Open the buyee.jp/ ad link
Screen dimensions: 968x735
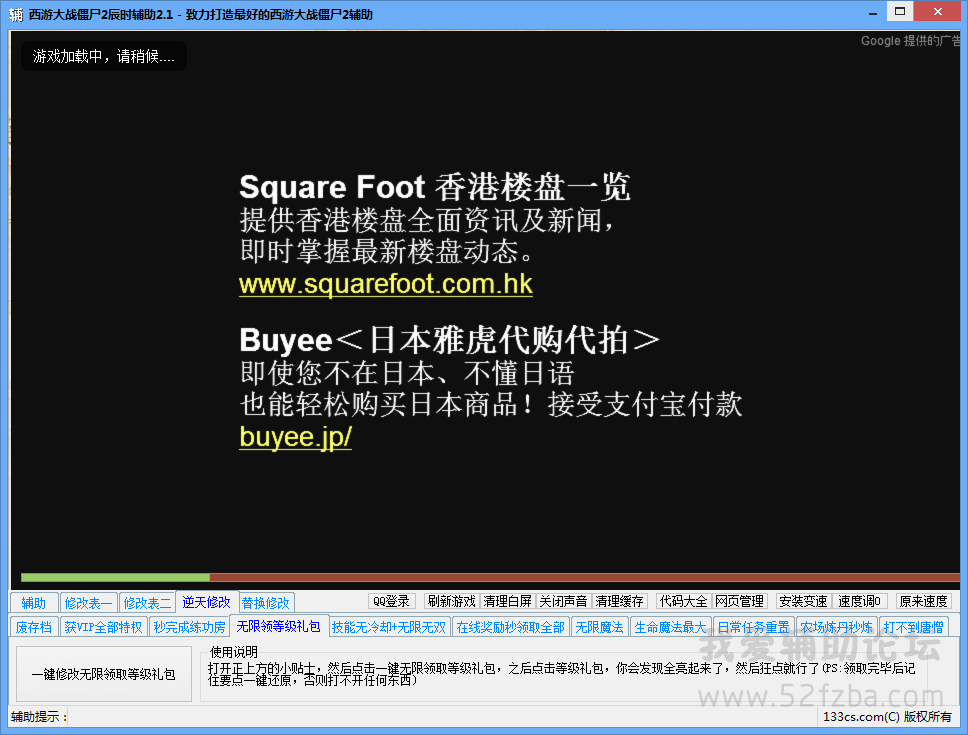(296, 437)
